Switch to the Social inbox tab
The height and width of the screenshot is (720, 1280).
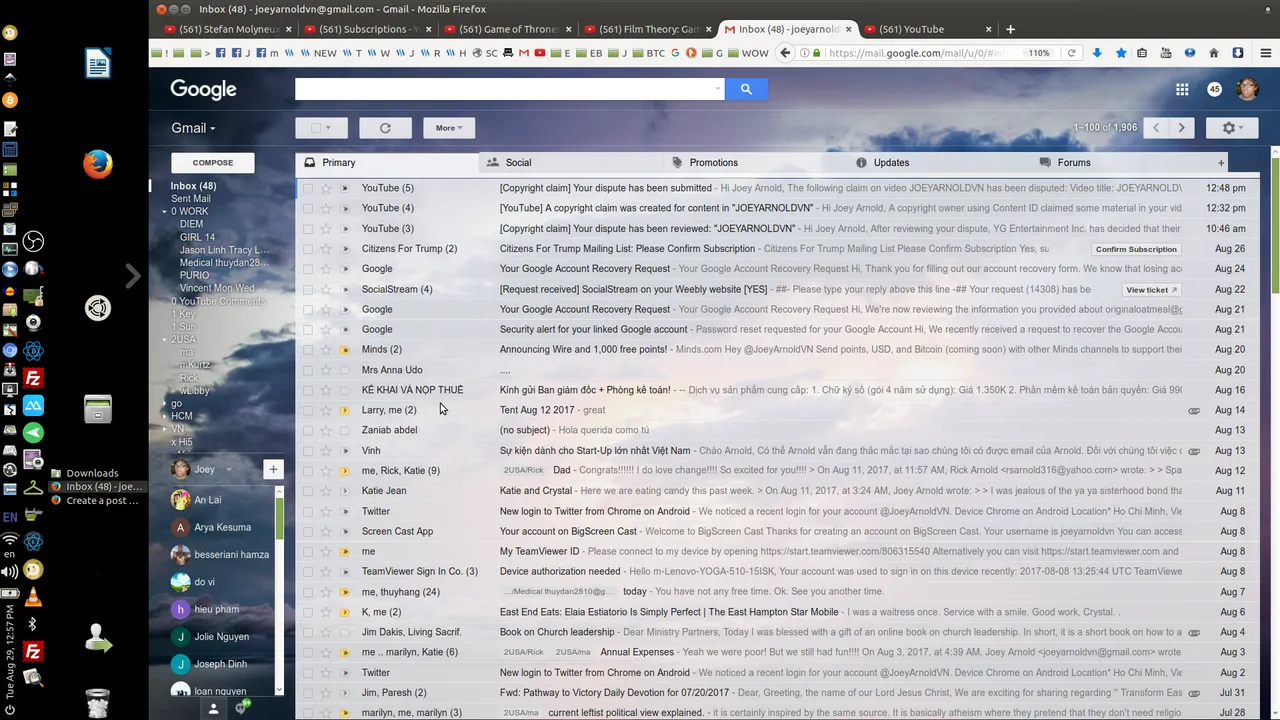click(570, 162)
